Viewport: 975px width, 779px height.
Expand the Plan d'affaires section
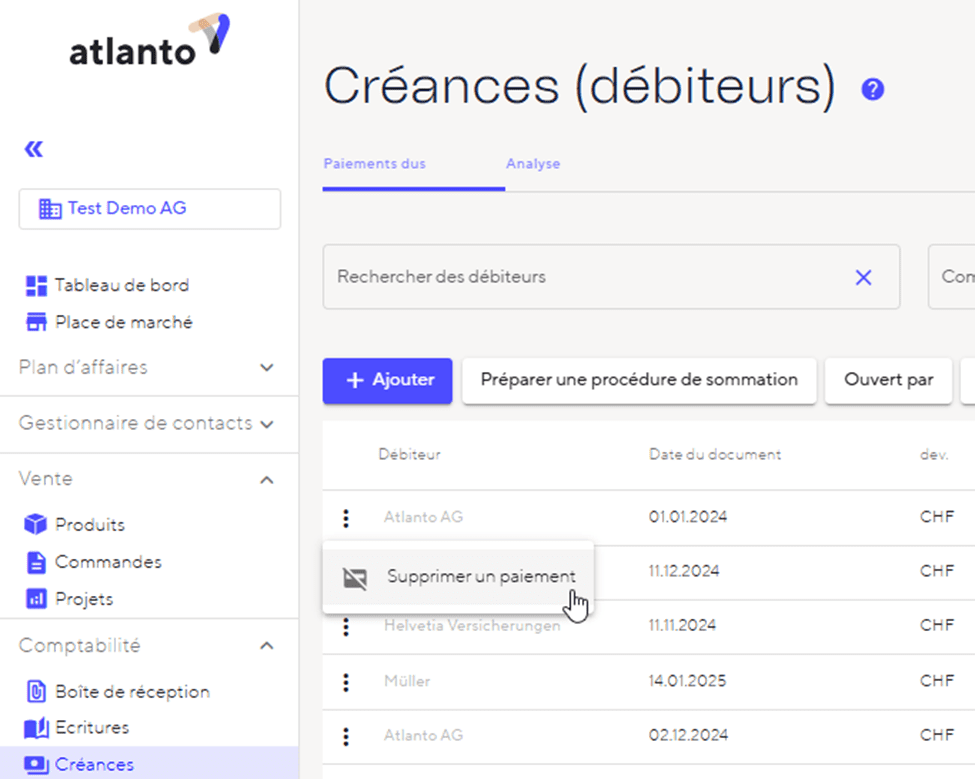[x=266, y=368]
